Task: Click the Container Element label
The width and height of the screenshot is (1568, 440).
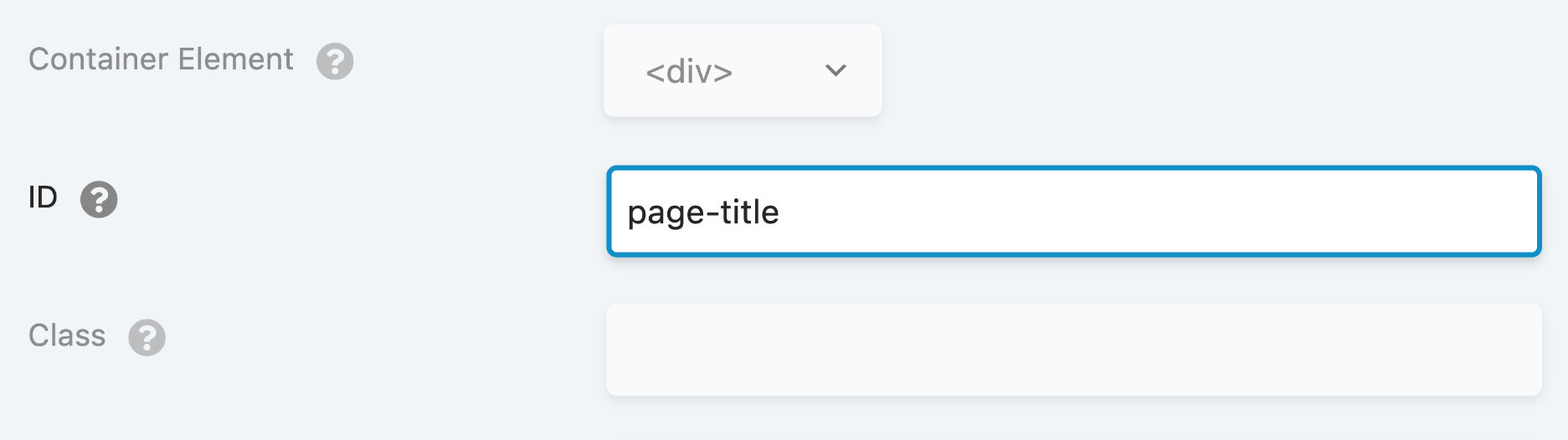Action: point(161,59)
